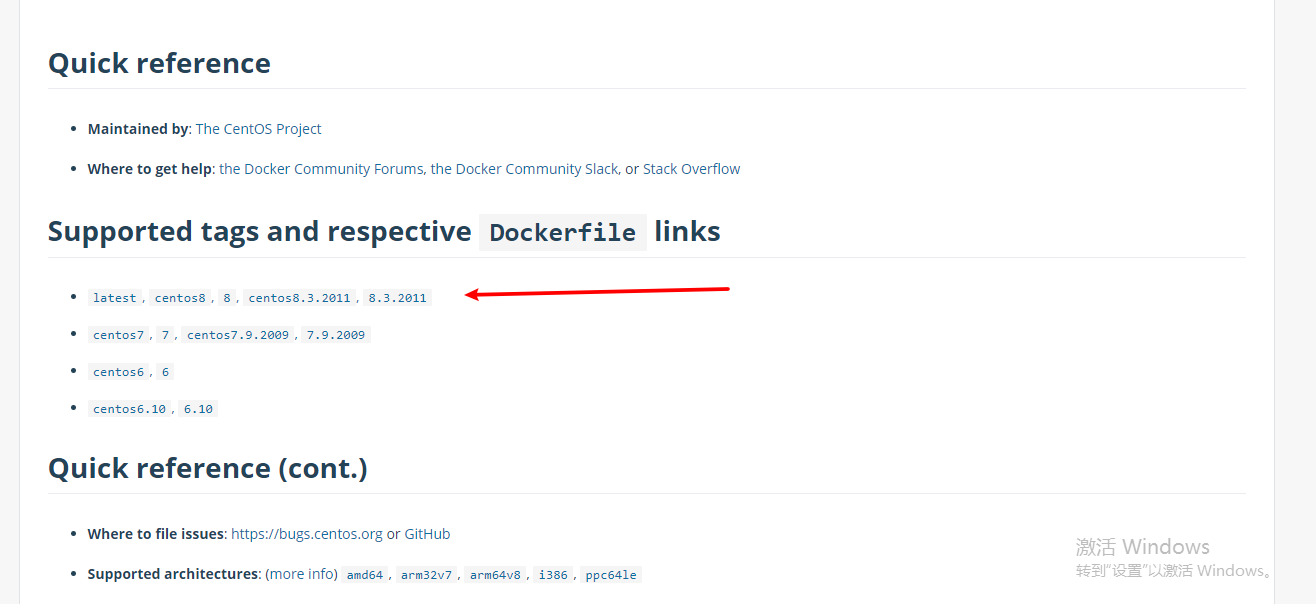The width and height of the screenshot is (1316, 604).
Task: Click the ppc64le architecture link
Action: pyautogui.click(x=611, y=575)
